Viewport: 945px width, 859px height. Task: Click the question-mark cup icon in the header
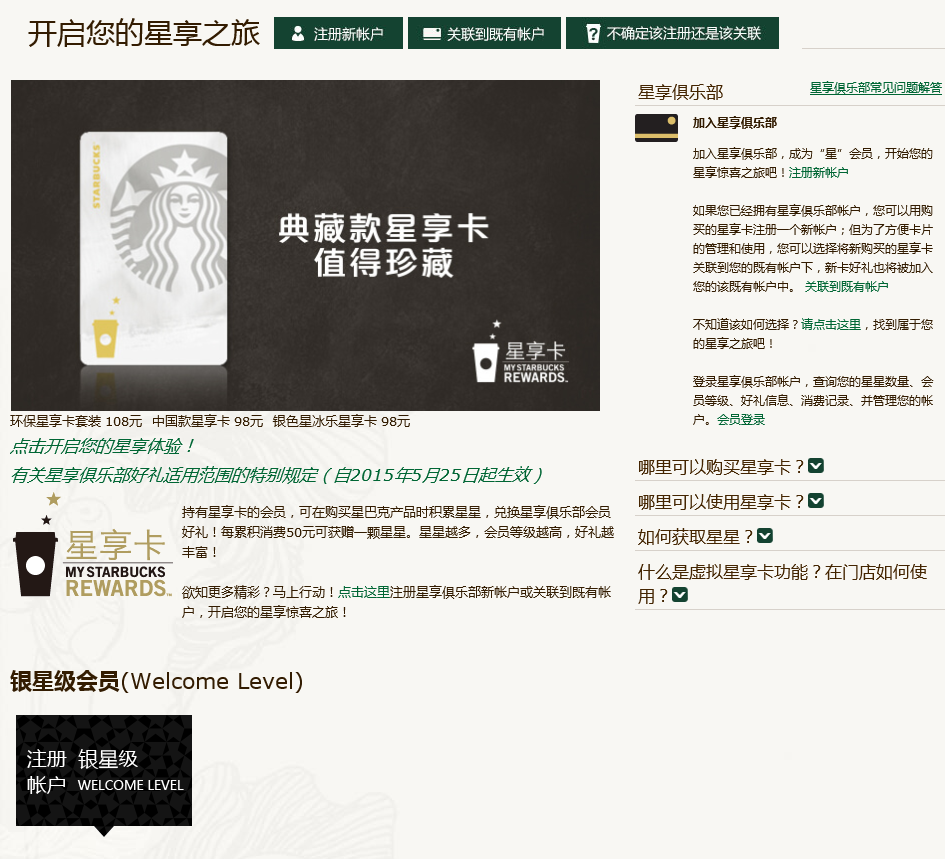[593, 33]
